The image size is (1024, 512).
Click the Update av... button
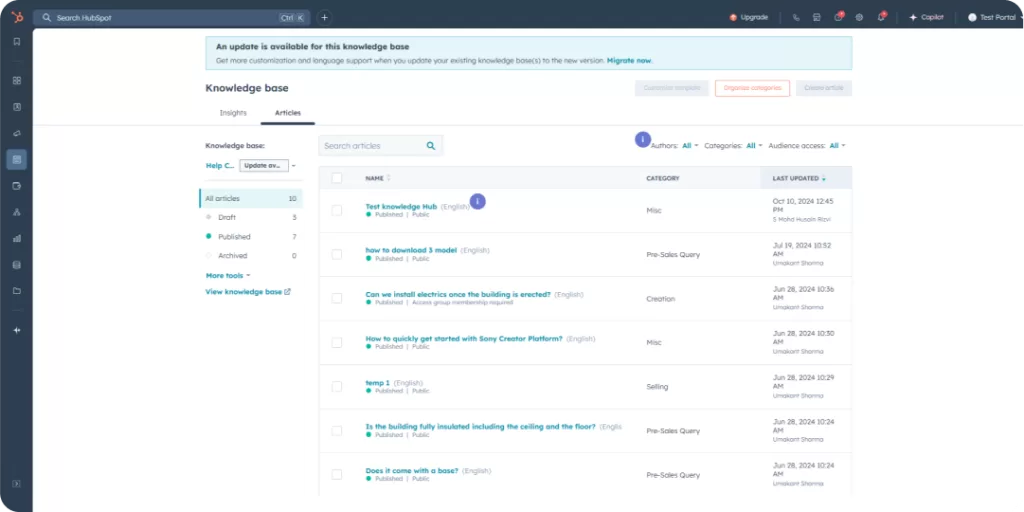click(x=264, y=166)
